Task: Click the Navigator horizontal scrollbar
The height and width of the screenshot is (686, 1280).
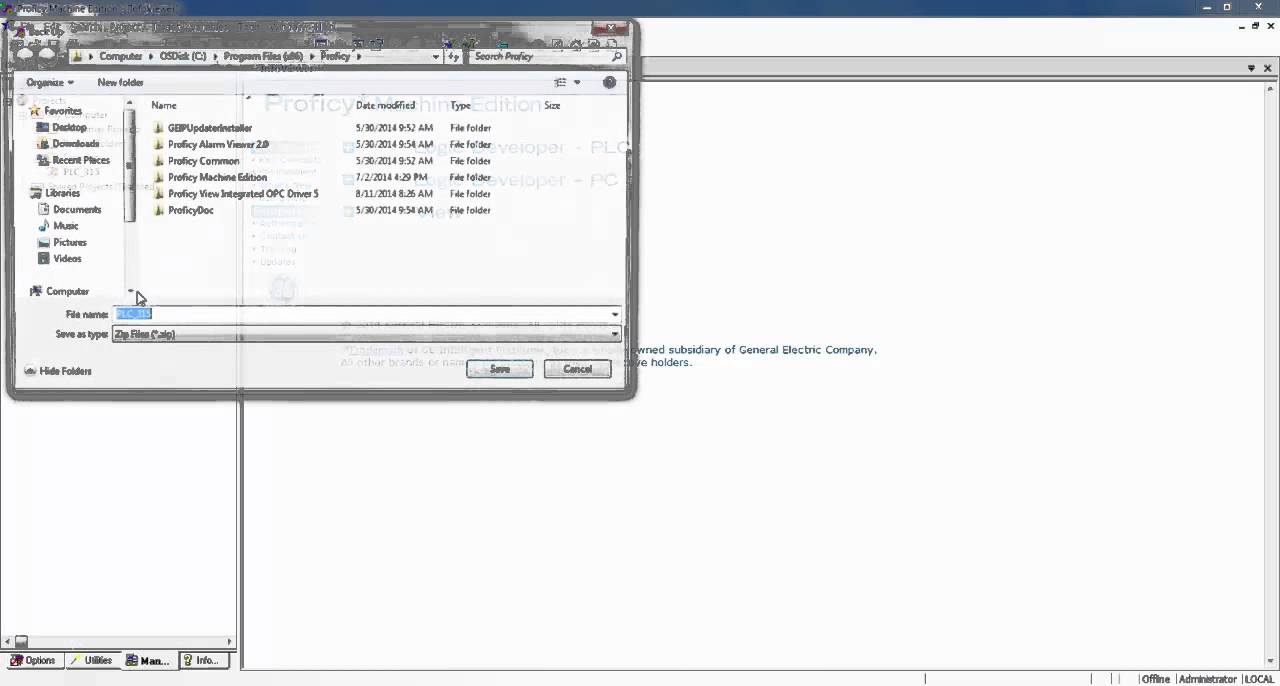Action: pyautogui.click(x=120, y=641)
